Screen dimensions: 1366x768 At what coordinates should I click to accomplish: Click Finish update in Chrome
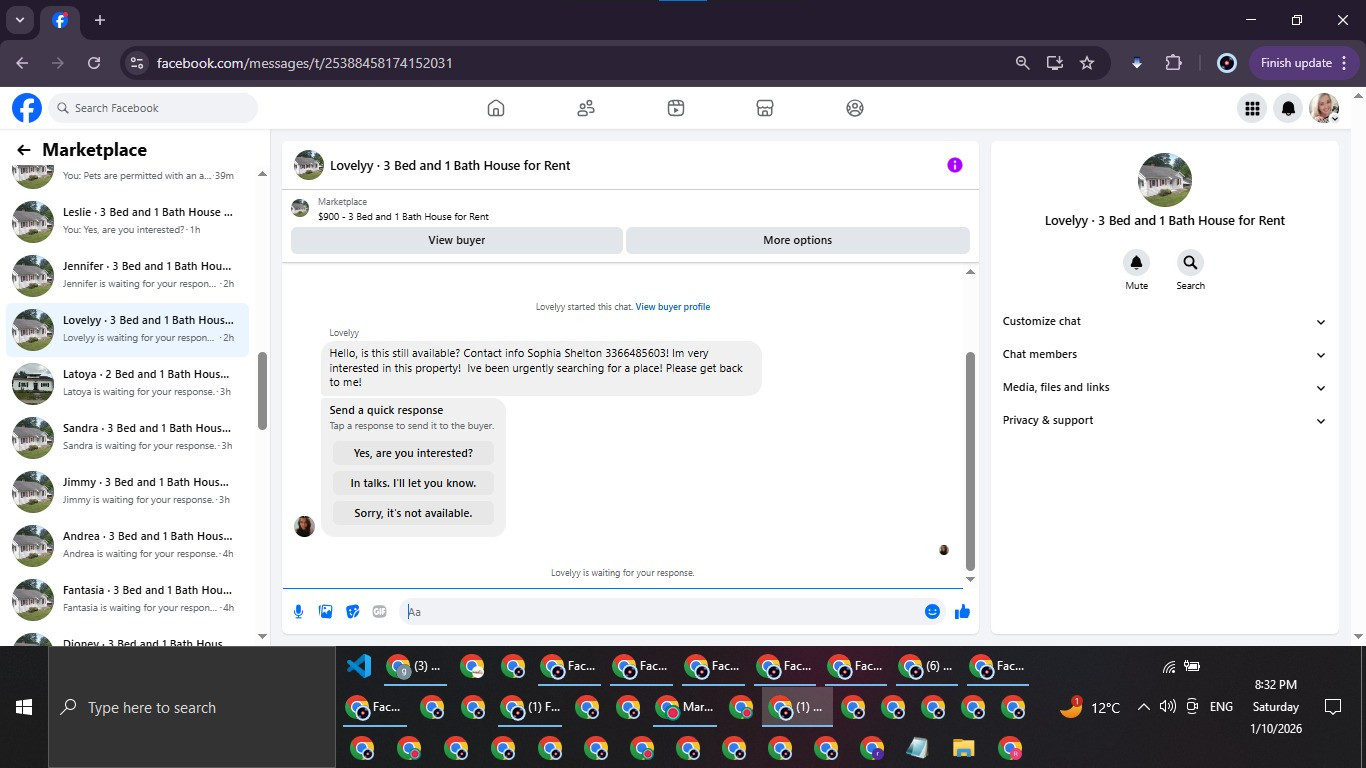[x=1304, y=63]
